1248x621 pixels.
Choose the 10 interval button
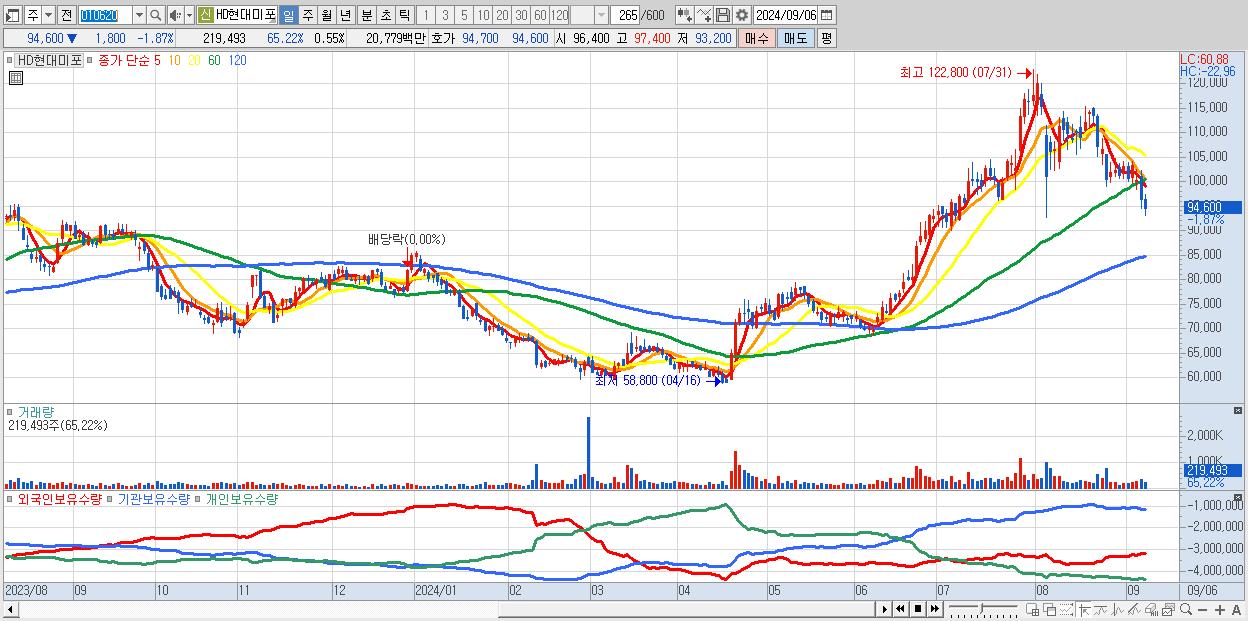tap(483, 15)
